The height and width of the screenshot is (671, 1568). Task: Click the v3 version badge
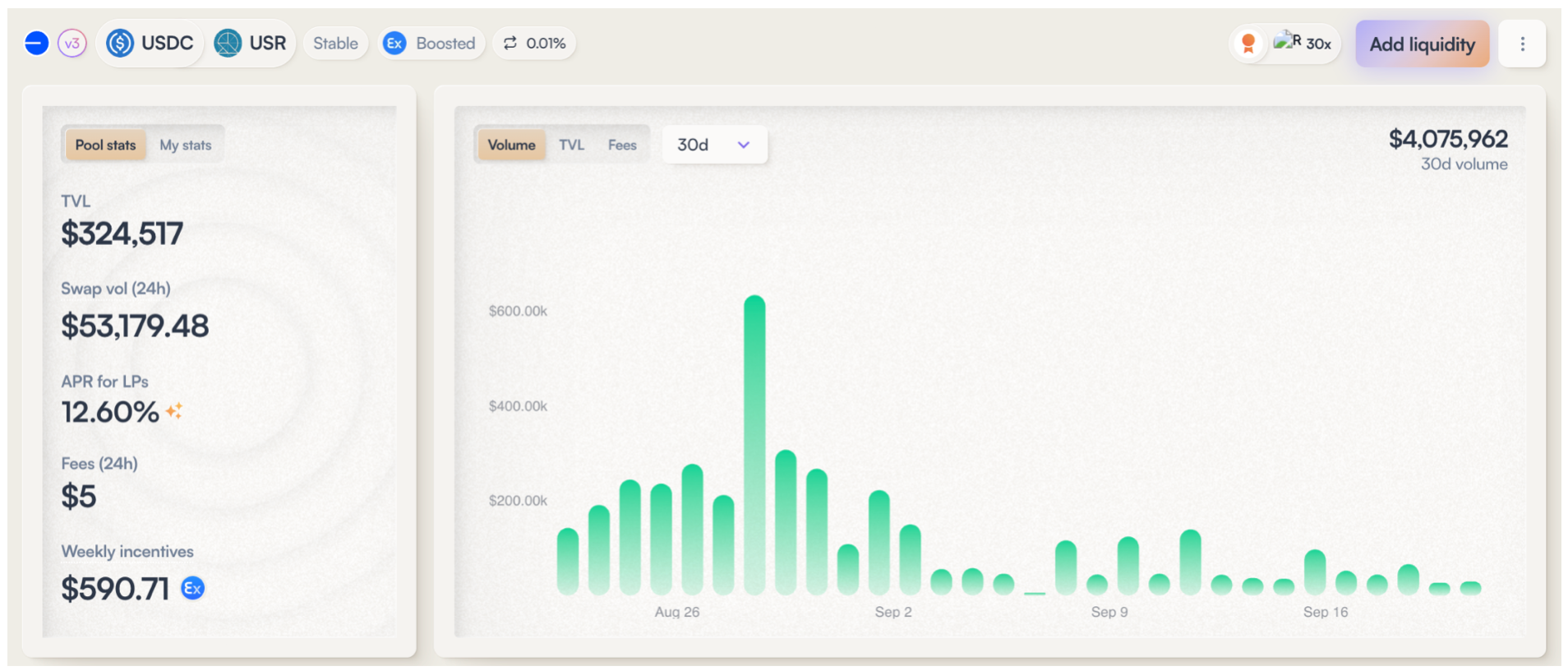click(x=72, y=43)
